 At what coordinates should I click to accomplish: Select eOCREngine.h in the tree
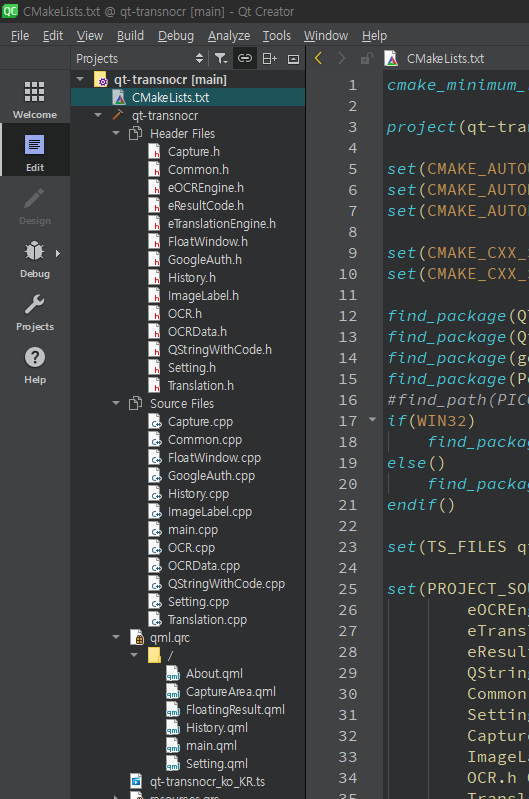[x=206, y=188]
